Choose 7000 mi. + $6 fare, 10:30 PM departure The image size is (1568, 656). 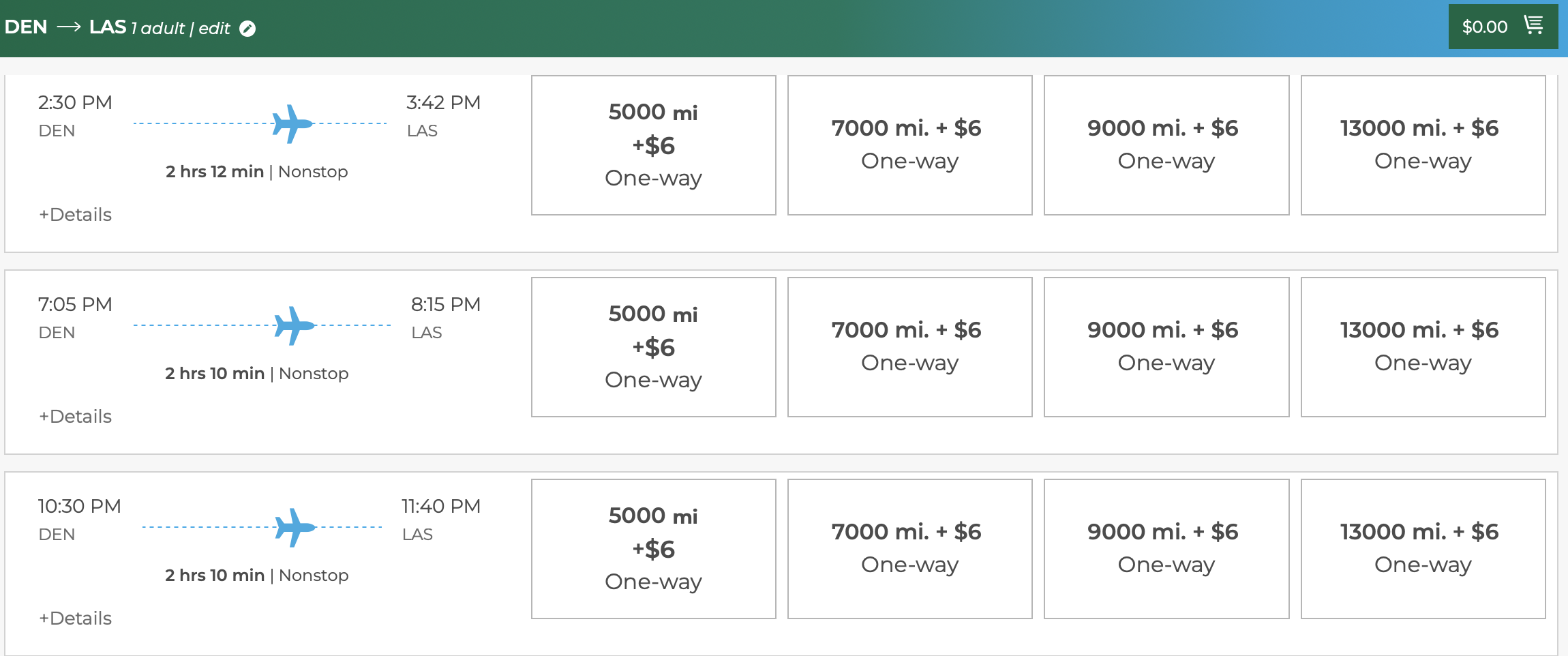(x=909, y=549)
